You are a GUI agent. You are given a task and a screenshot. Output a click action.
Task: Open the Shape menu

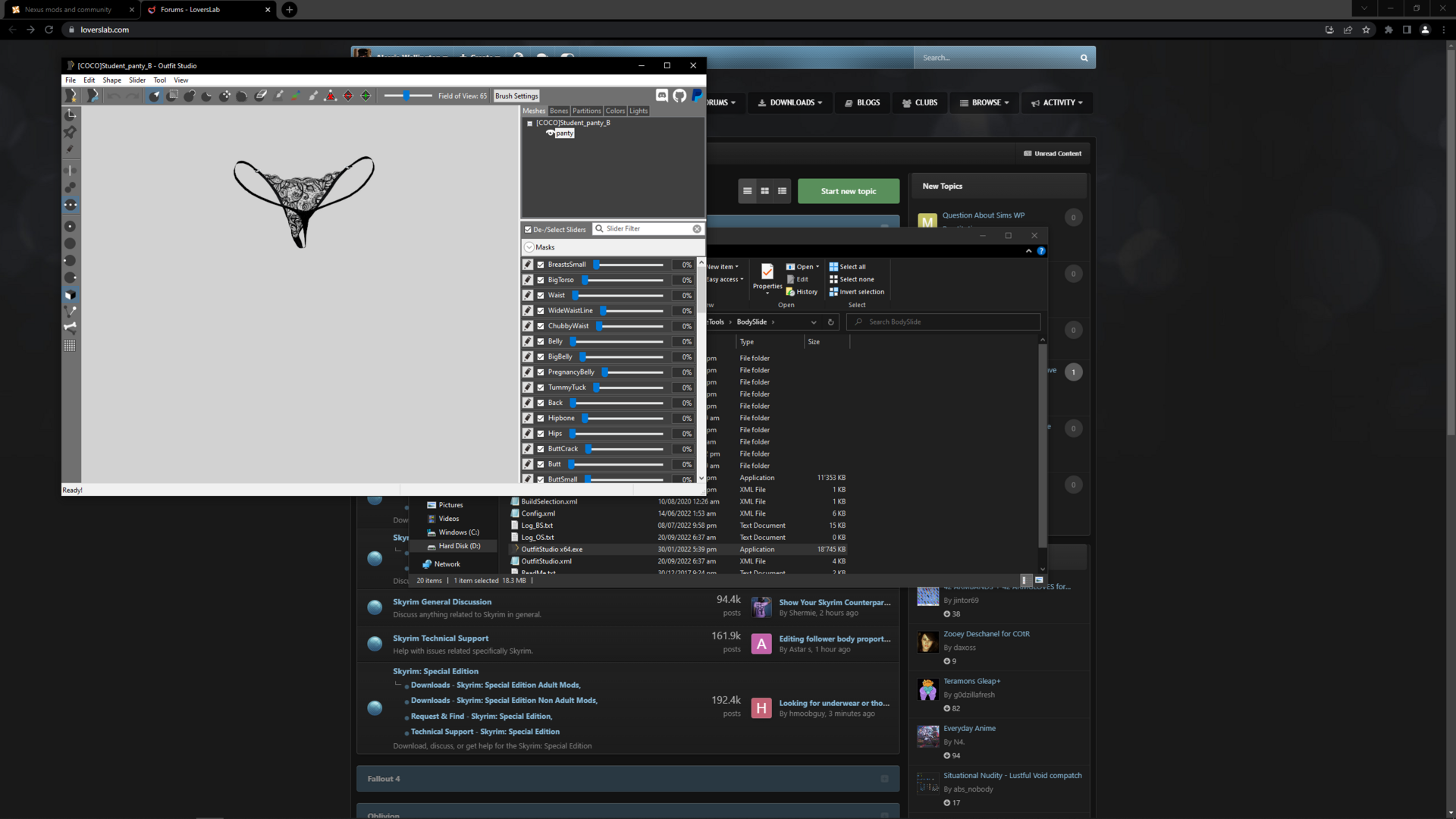111,80
